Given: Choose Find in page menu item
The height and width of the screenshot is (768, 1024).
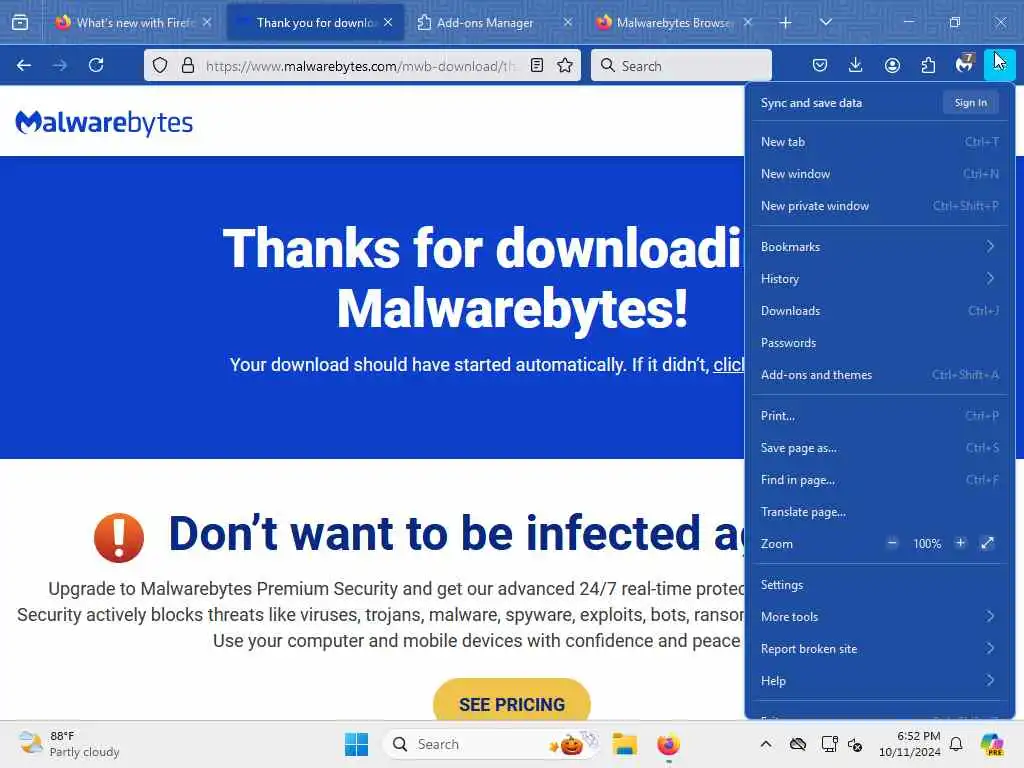Looking at the screenshot, I should (879, 480).
